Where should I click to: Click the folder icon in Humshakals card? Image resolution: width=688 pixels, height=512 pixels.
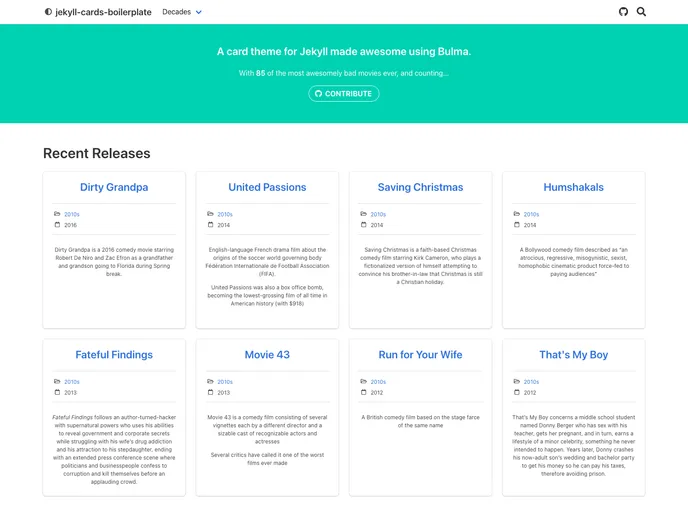point(516,214)
